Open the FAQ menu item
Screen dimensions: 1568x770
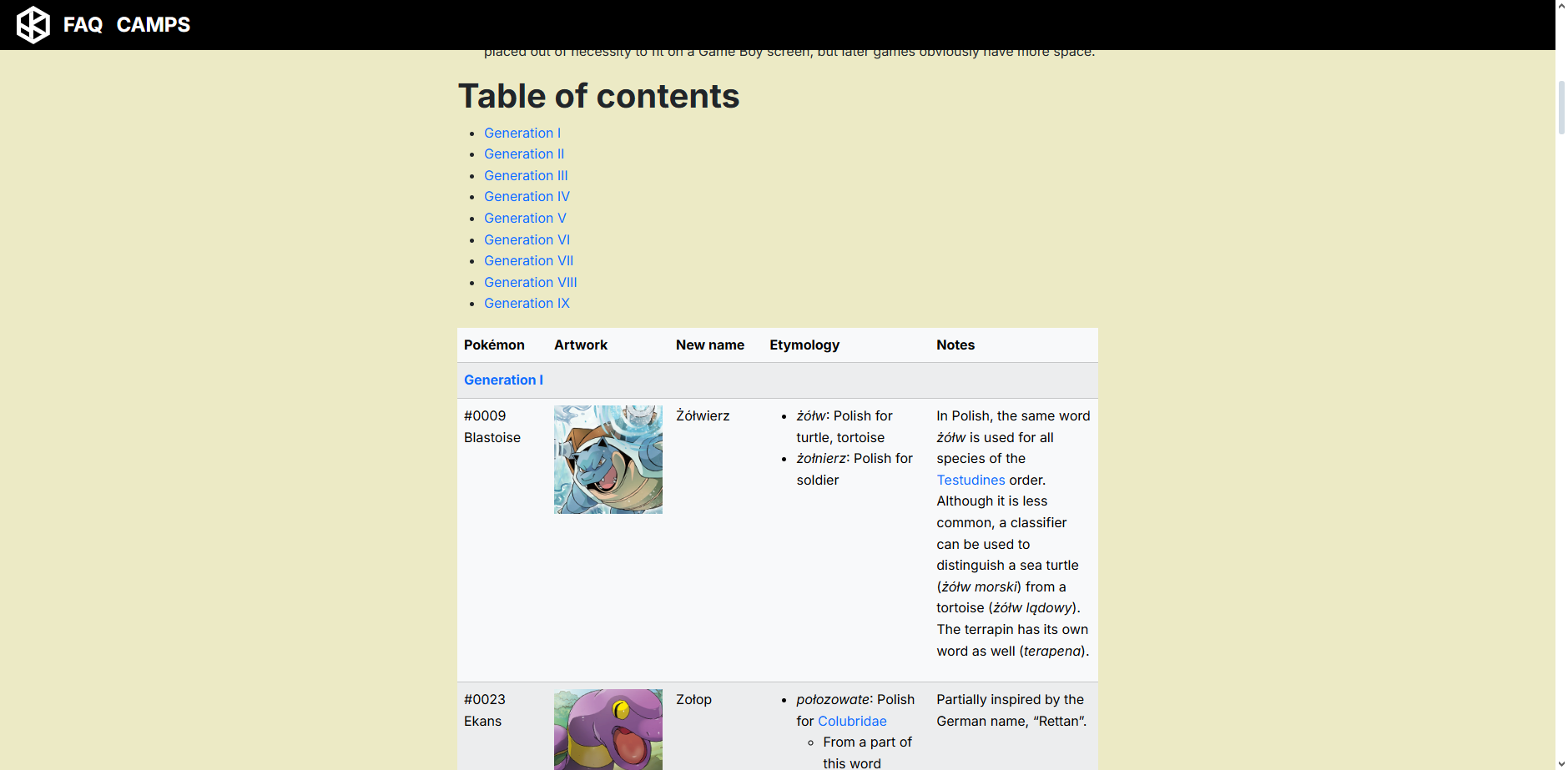pyautogui.click(x=83, y=25)
